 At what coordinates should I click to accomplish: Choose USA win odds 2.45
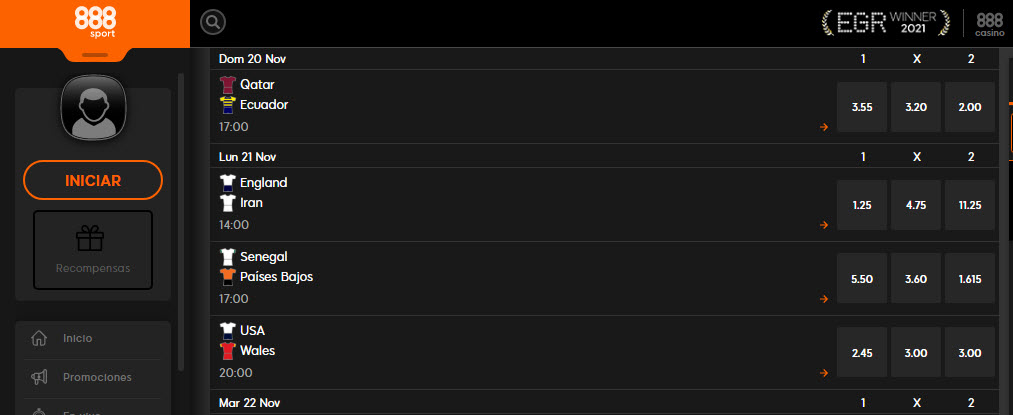pos(862,353)
